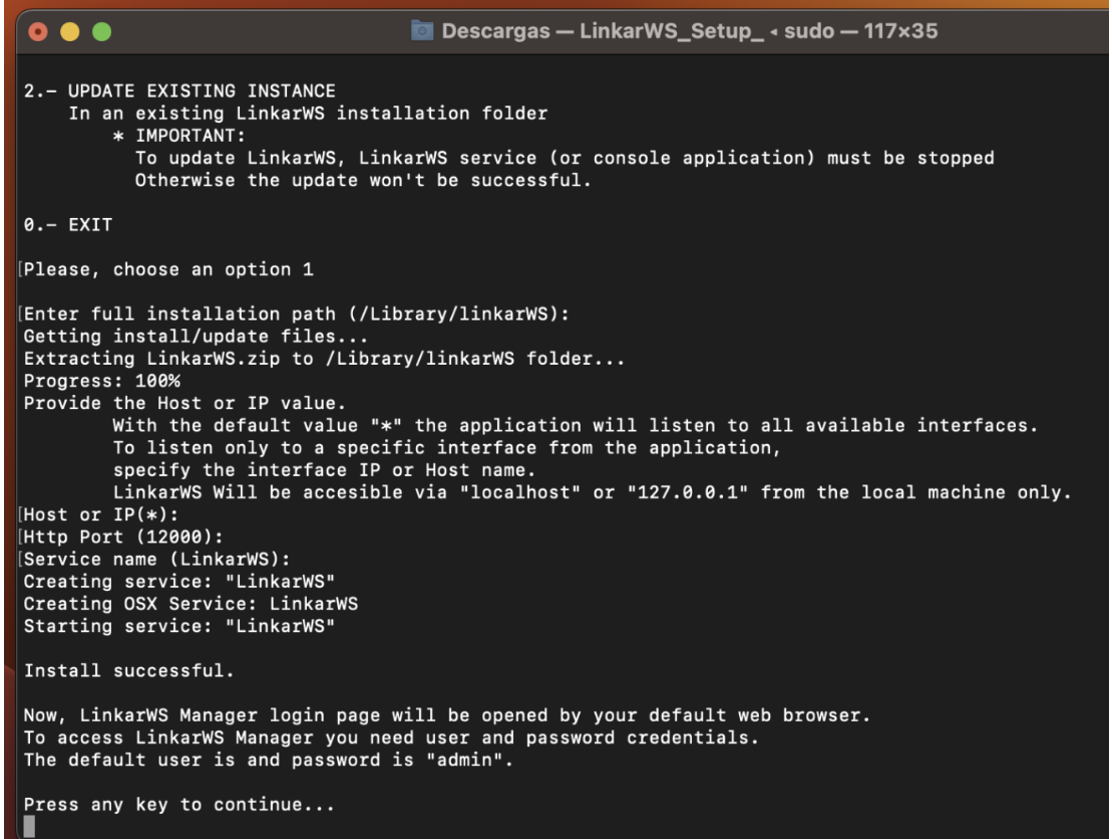Click the "0.- EXIT" menu option

click(68, 225)
